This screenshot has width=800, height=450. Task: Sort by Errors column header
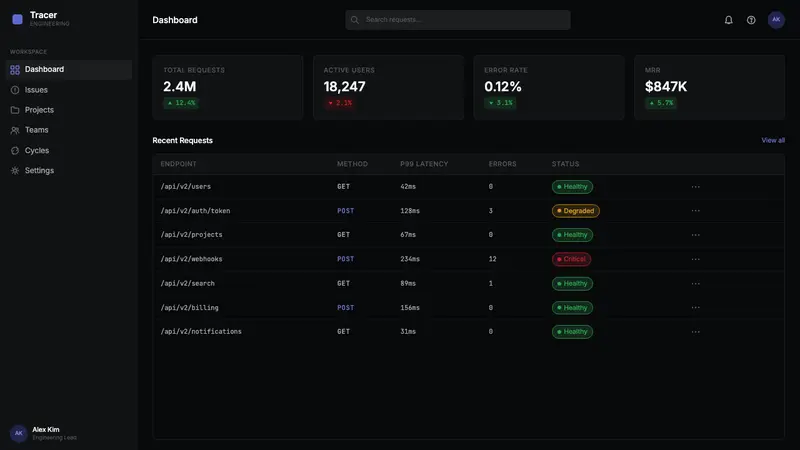[x=503, y=164]
